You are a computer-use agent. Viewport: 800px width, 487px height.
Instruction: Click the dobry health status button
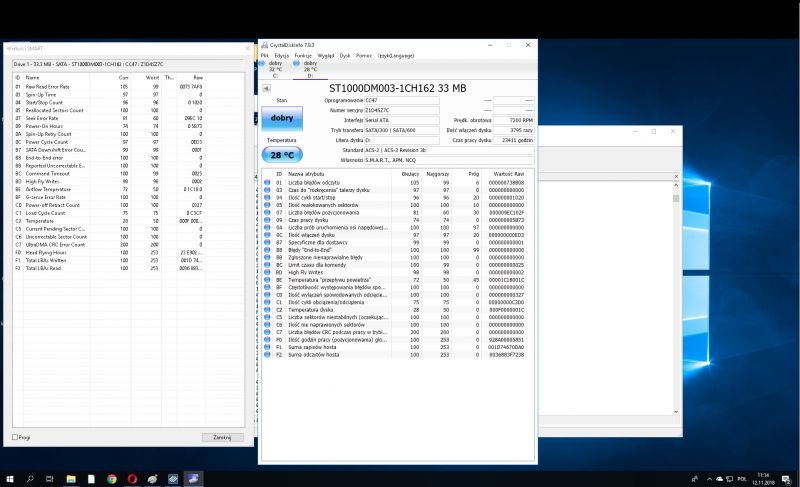pyautogui.click(x=282, y=118)
